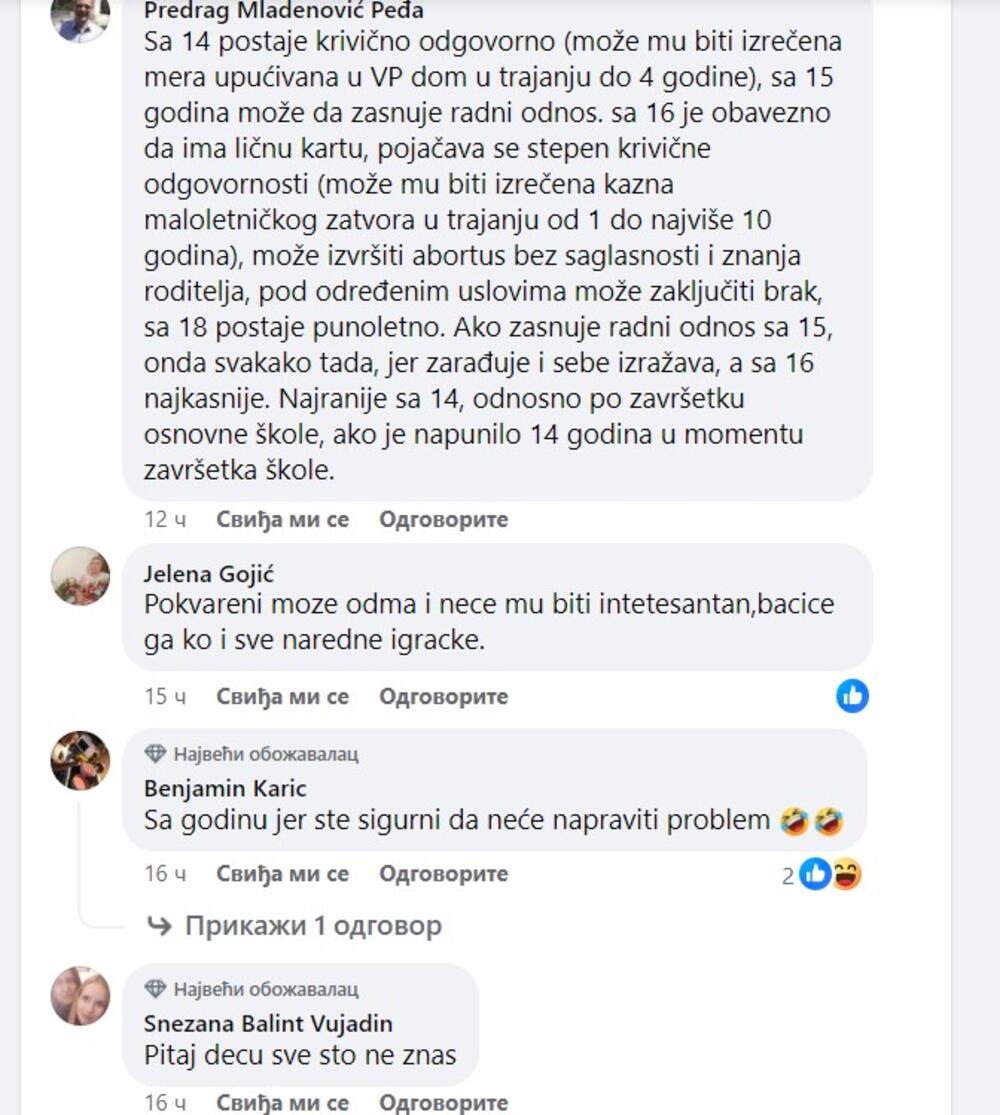Open the Jelena Gojić name link
Screen dimensions: 1000x1115
[x=208, y=574]
